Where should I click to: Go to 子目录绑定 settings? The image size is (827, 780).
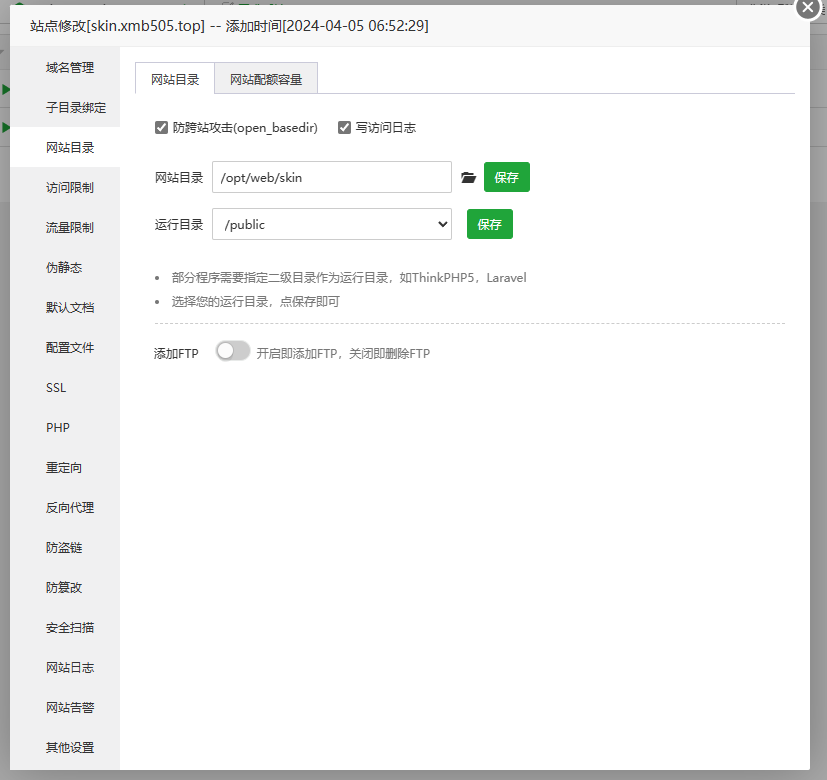tap(75, 108)
